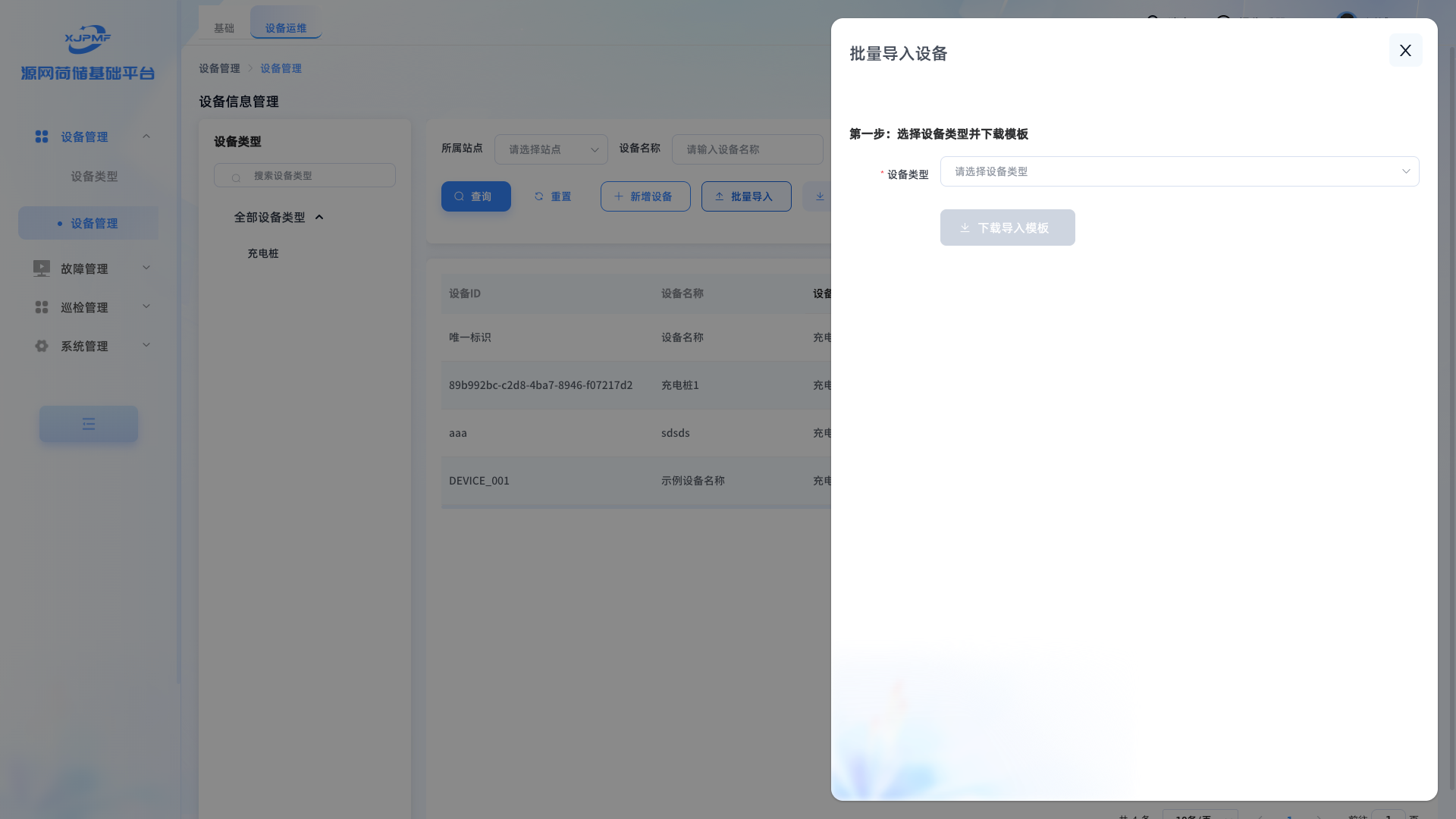Select the 设备类型 sidebar menu item

tap(94, 176)
